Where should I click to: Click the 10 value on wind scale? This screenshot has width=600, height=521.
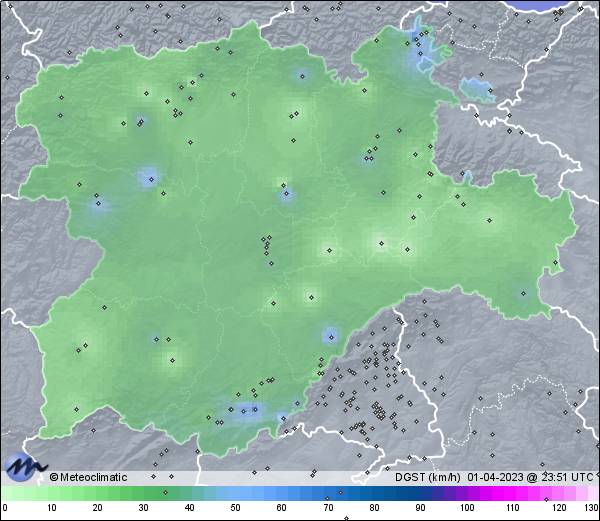pyautogui.click(x=52, y=508)
